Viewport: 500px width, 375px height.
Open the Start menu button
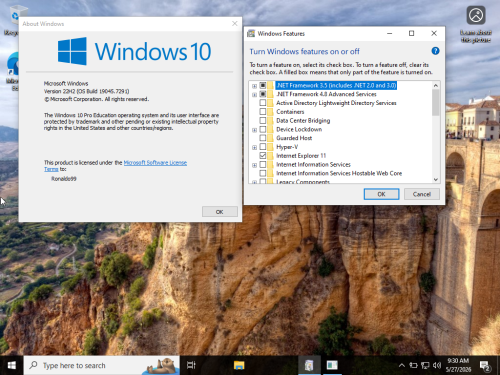[12, 365]
